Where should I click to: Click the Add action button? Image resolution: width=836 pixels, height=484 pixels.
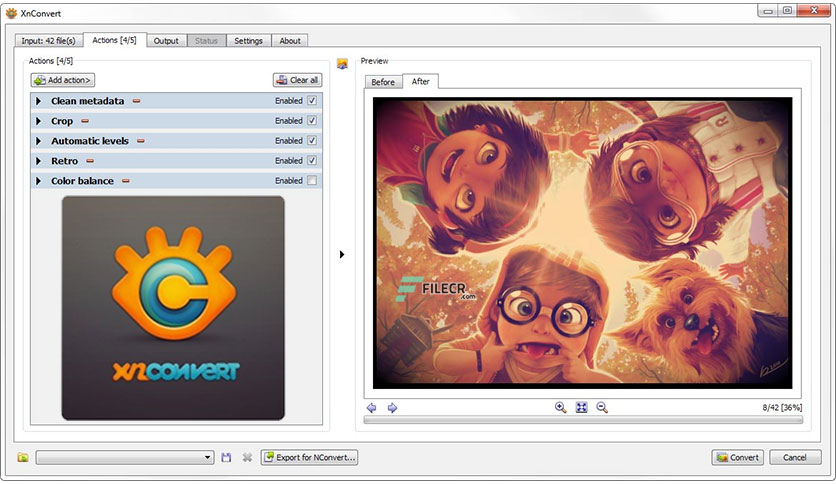tap(63, 80)
